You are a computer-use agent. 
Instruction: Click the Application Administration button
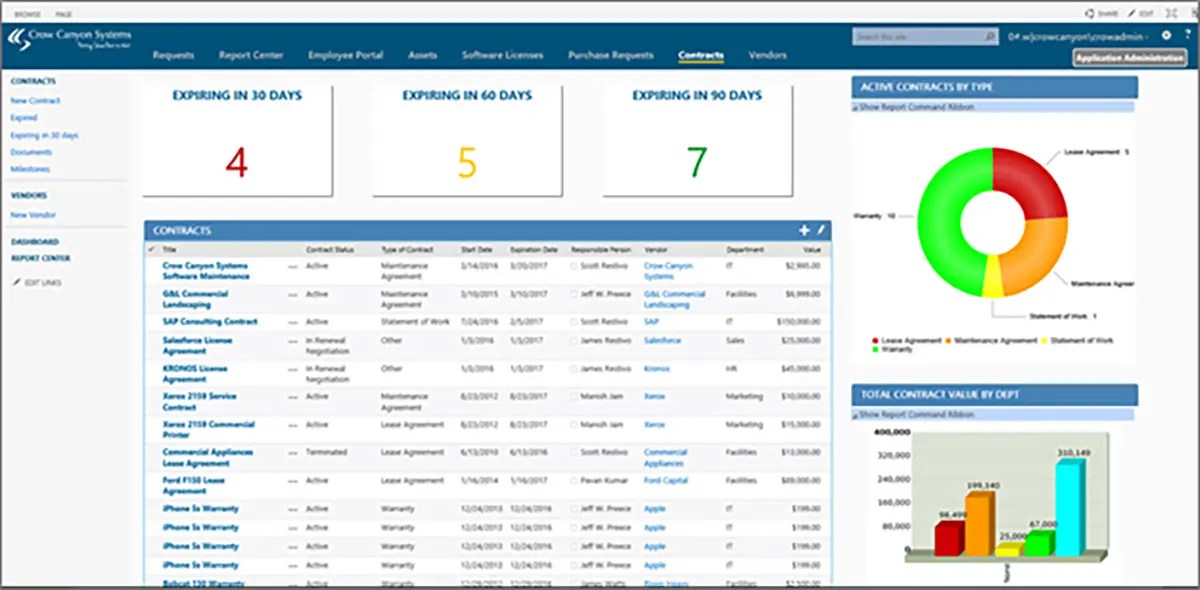pos(1130,58)
